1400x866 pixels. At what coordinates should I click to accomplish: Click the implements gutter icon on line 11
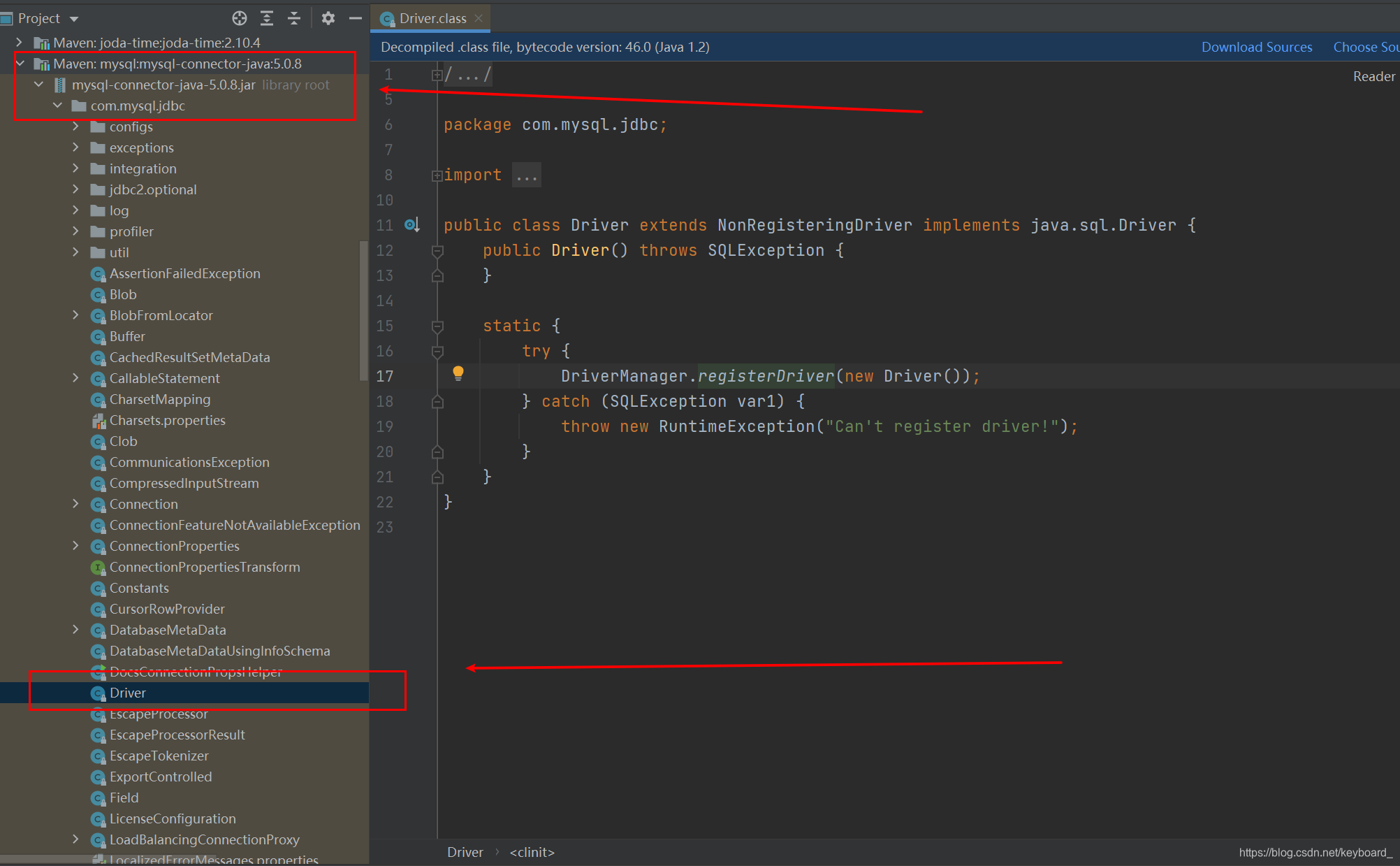tap(411, 225)
